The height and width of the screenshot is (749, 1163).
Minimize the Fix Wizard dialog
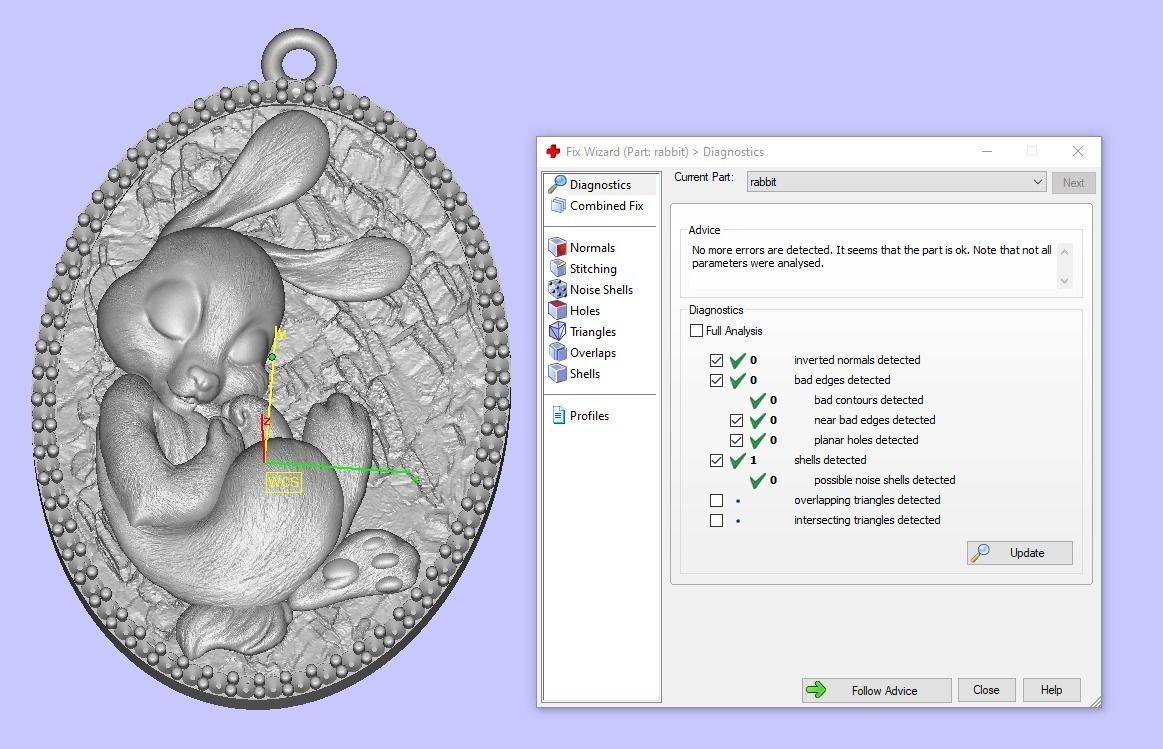[x=986, y=151]
